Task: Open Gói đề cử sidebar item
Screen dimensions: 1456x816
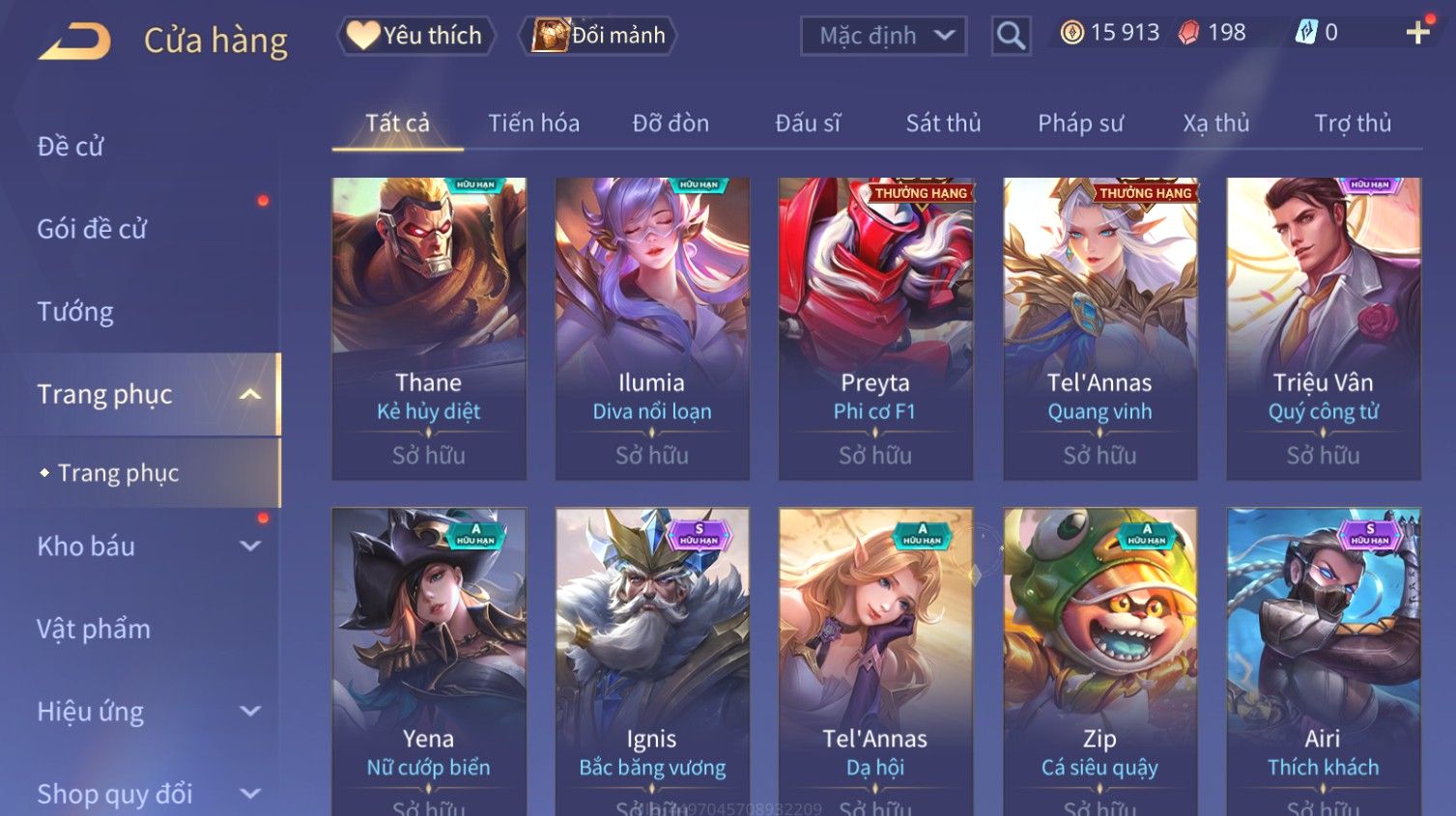Action: (92, 229)
